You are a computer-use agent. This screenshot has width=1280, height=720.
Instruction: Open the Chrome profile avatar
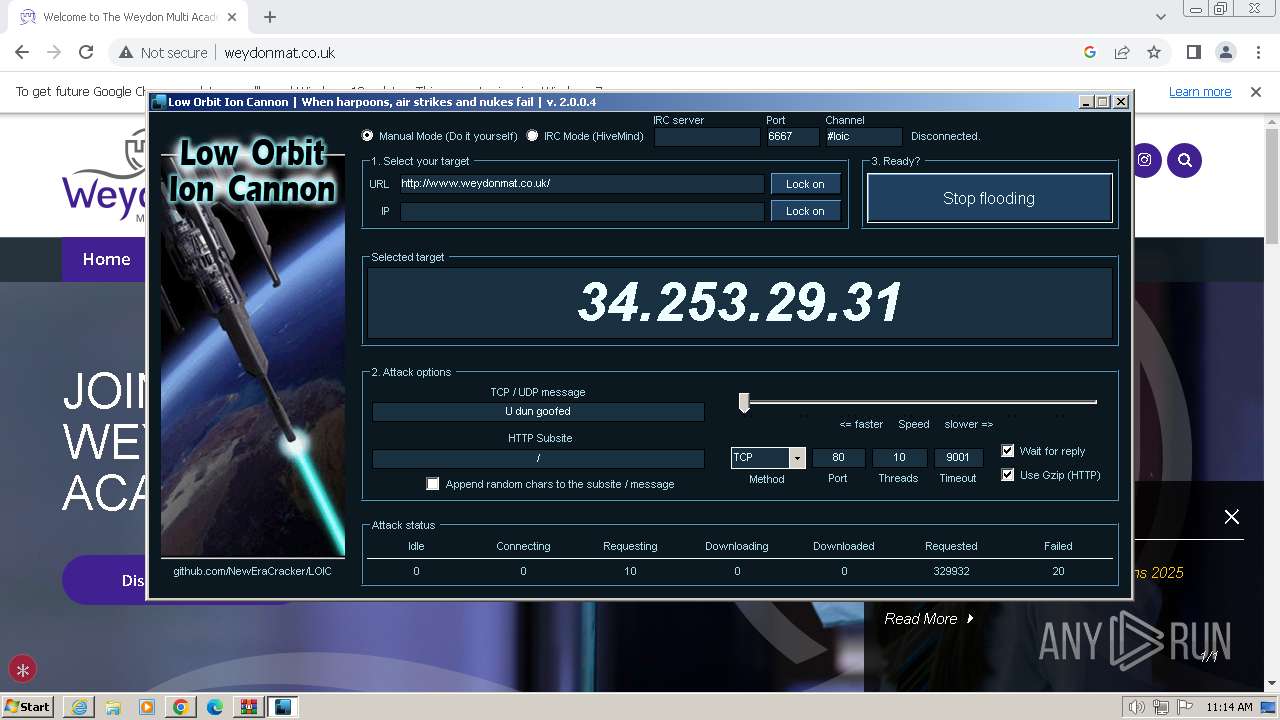(1225, 52)
